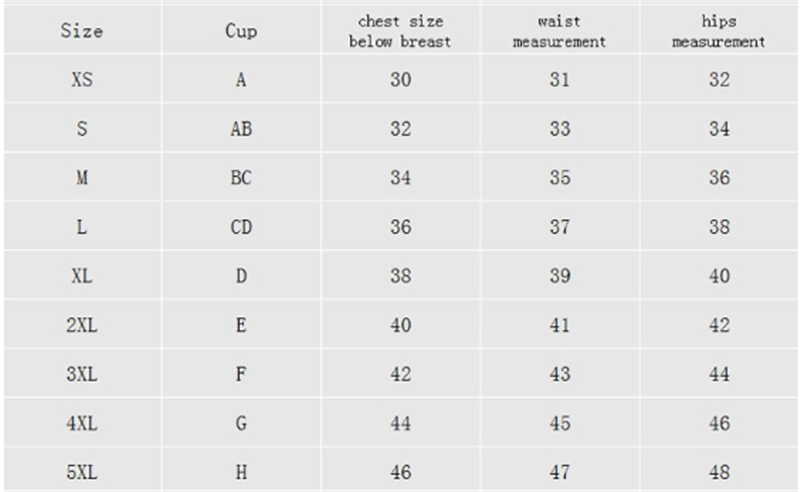Viewport: 800px width, 492px height.
Task: Select chest size 30 in XS row
Action: (x=400, y=81)
